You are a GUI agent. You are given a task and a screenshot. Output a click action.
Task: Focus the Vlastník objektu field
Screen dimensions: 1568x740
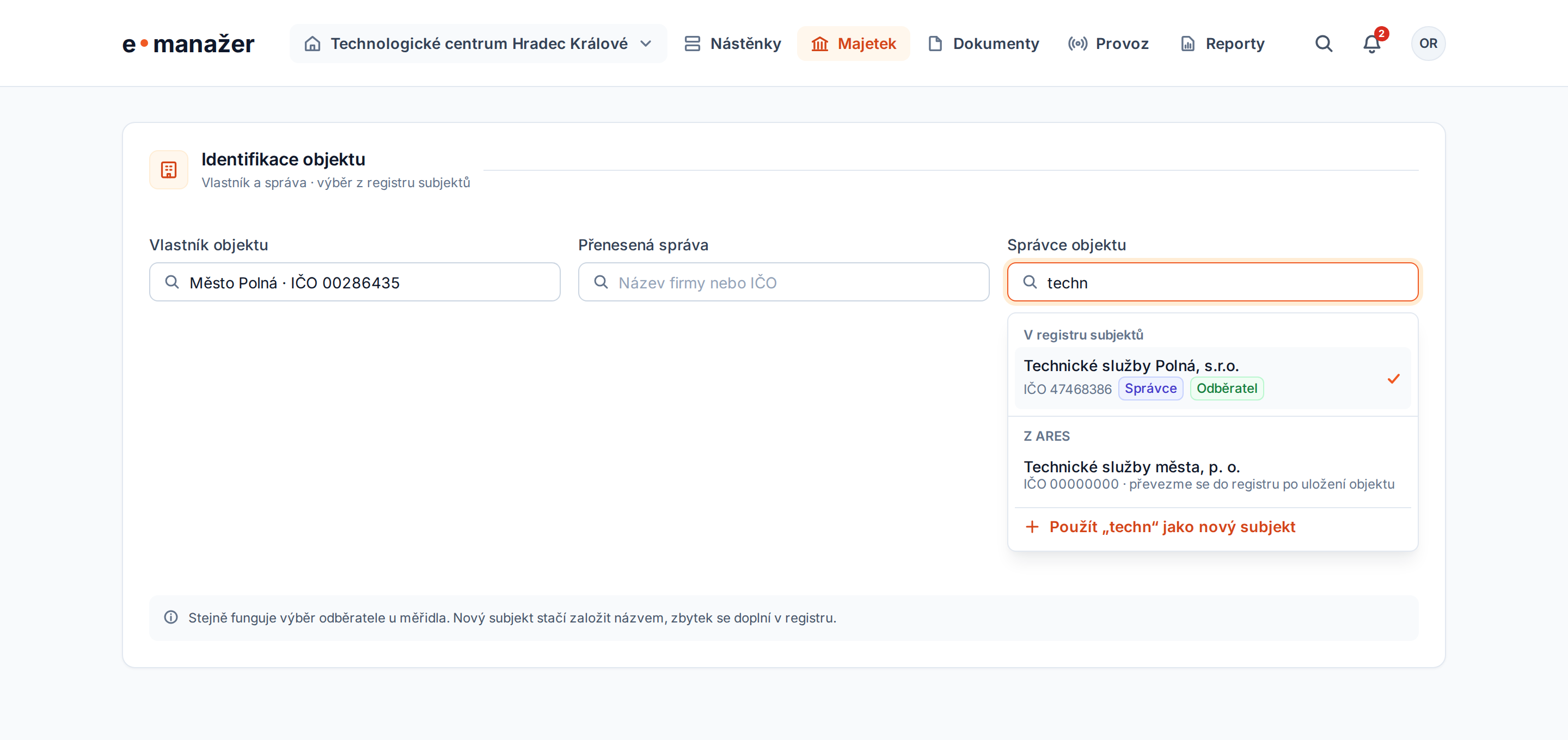click(x=355, y=282)
